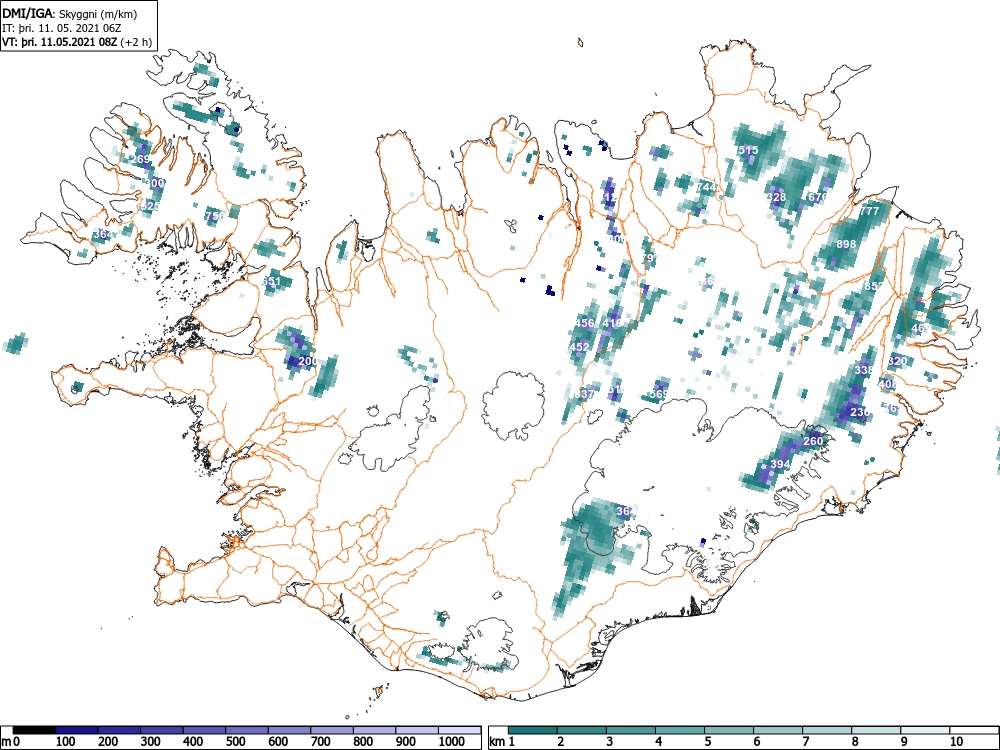This screenshot has width=1000, height=750.
Task: Click the '8' label on the km scale
Action: point(855,742)
